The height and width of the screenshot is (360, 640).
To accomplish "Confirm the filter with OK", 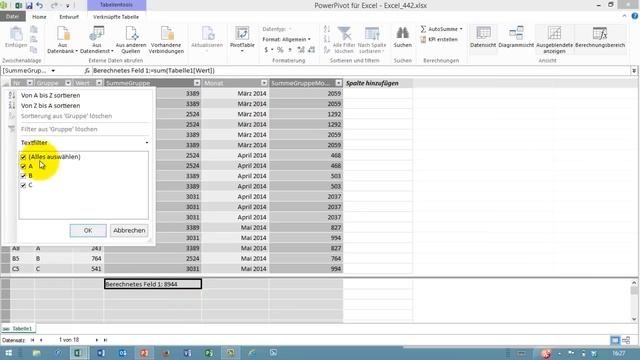I will click(x=88, y=230).
